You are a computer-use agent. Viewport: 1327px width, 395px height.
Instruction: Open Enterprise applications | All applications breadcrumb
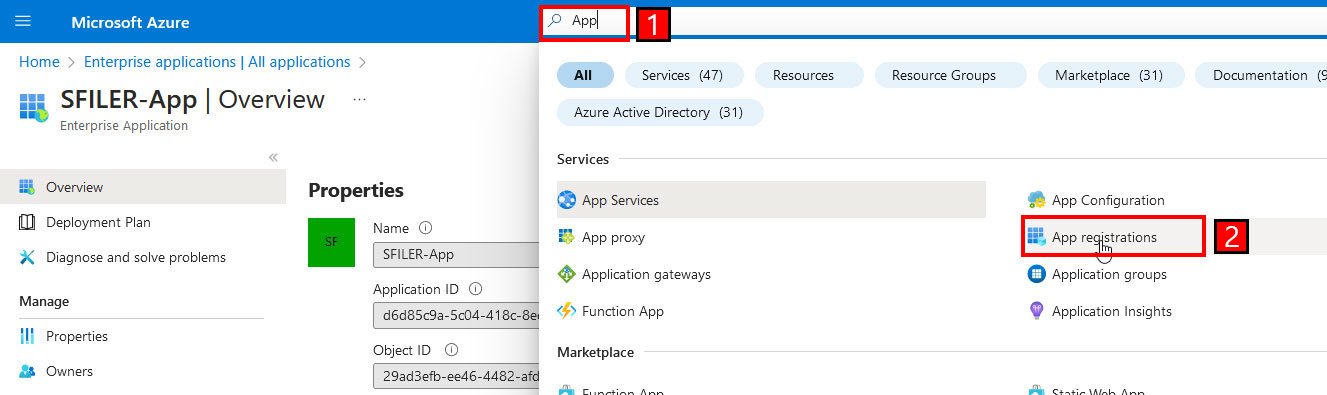pyautogui.click(x=217, y=62)
